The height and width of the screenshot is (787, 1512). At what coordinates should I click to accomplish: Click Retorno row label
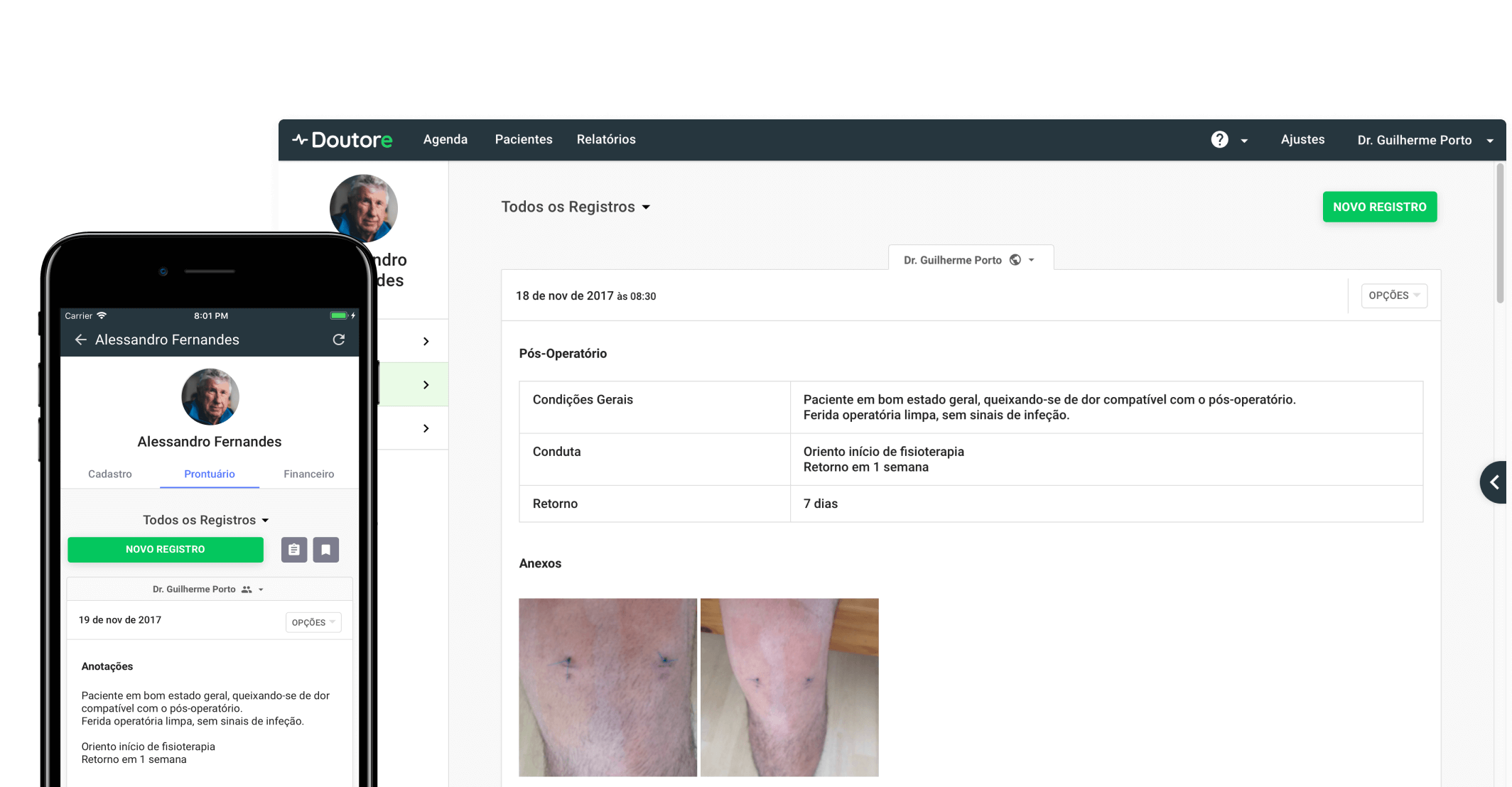pyautogui.click(x=555, y=504)
